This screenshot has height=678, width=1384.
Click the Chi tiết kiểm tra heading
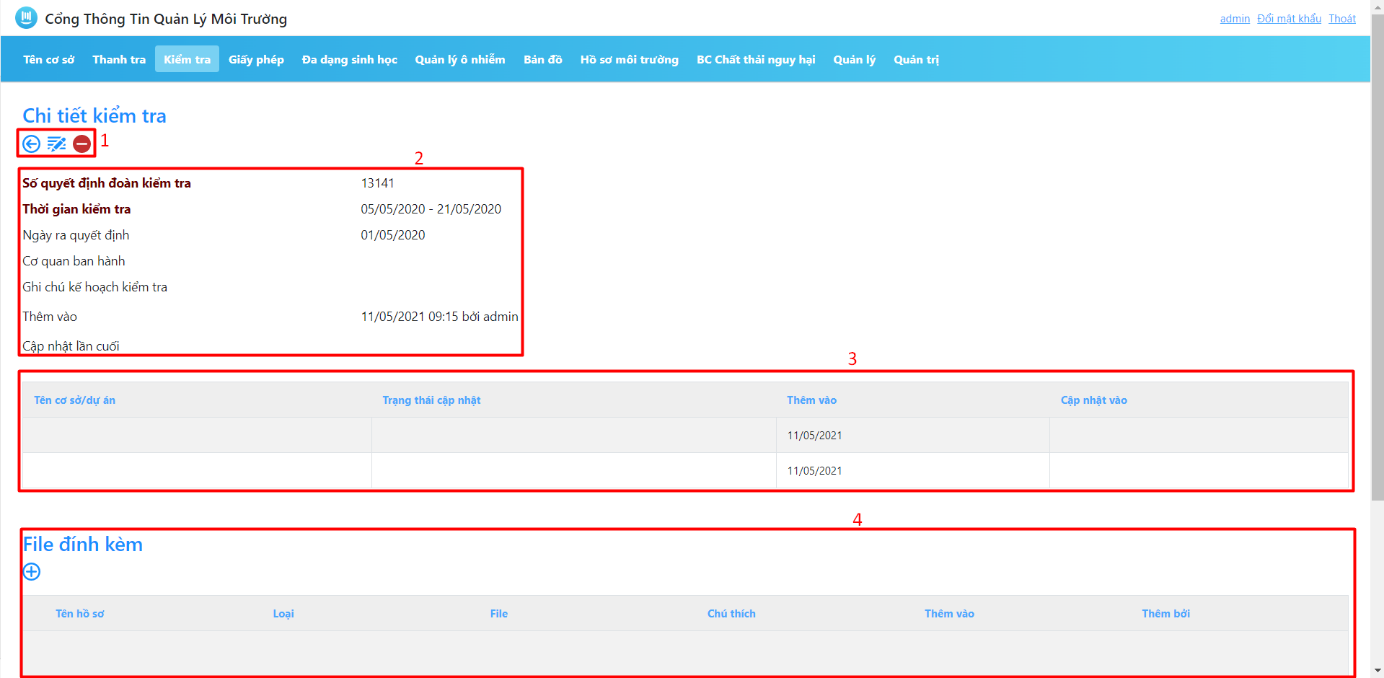pos(95,116)
